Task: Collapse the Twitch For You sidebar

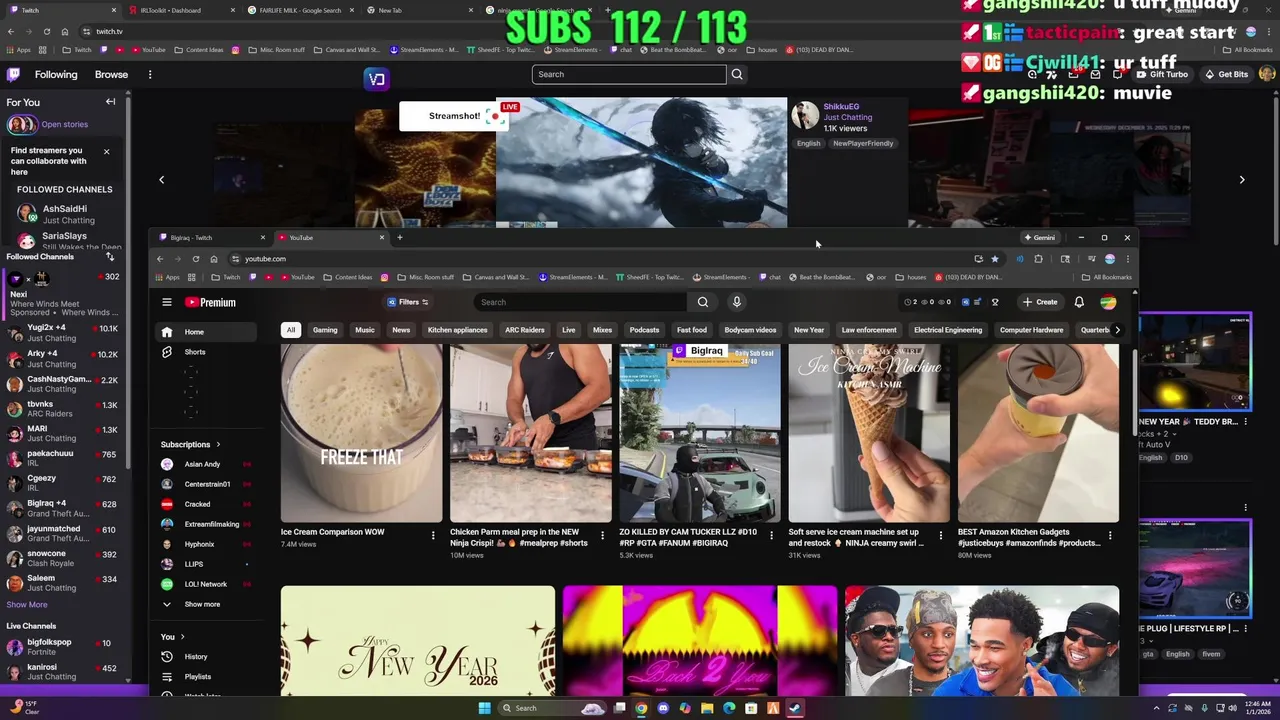Action: point(110,102)
